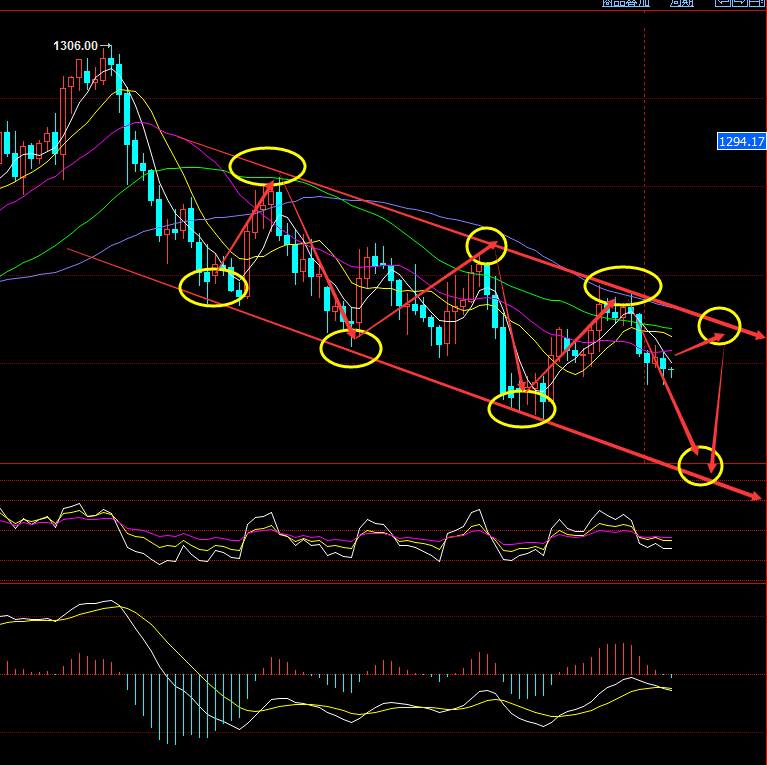Image resolution: width=767 pixels, height=765 pixels.
Task: Select the second yellow ellipse on lower trendline
Action: (x=350, y=348)
